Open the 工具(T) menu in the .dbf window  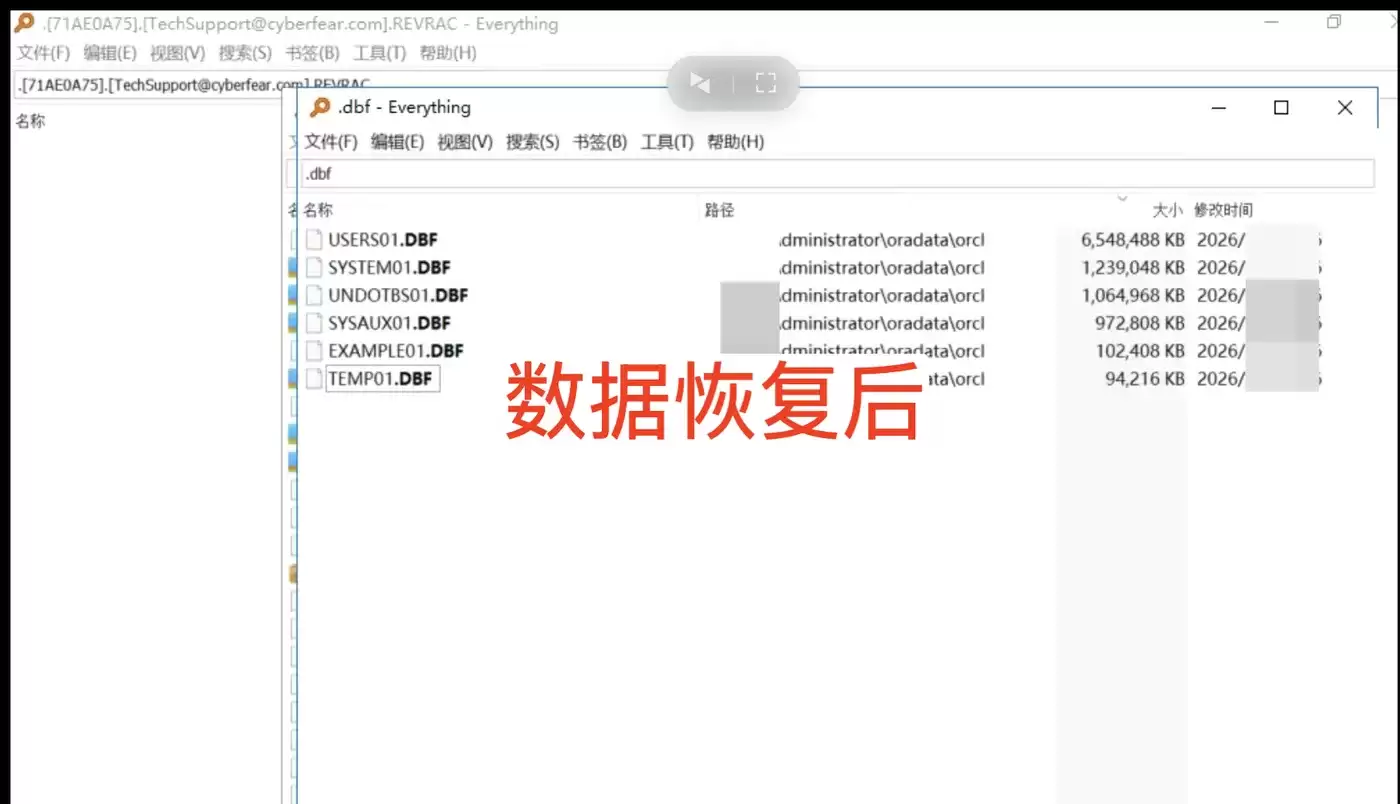coord(667,142)
